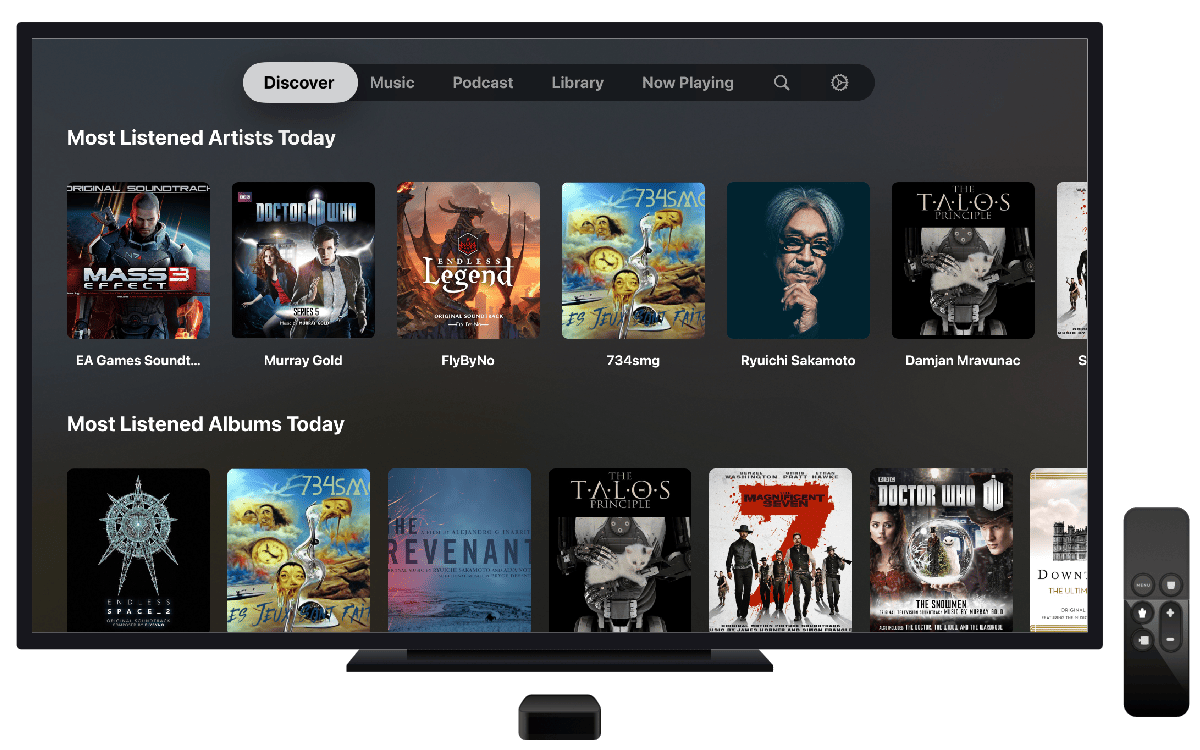
Task: Click the "Murray Gold" artist name
Action: click(304, 360)
